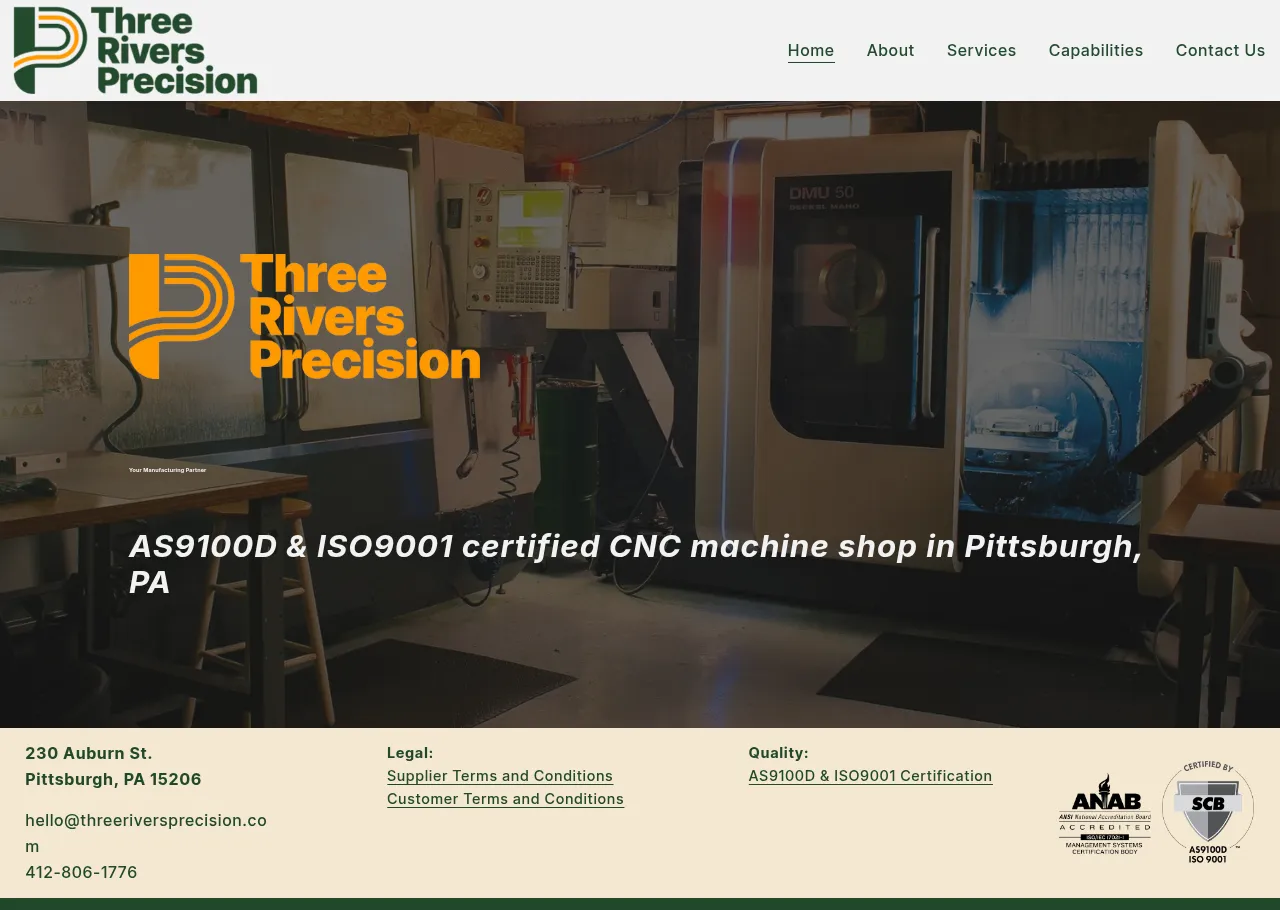The width and height of the screenshot is (1280, 910).
Task: Click the Three Rivers Precision header logo
Action: point(135,50)
